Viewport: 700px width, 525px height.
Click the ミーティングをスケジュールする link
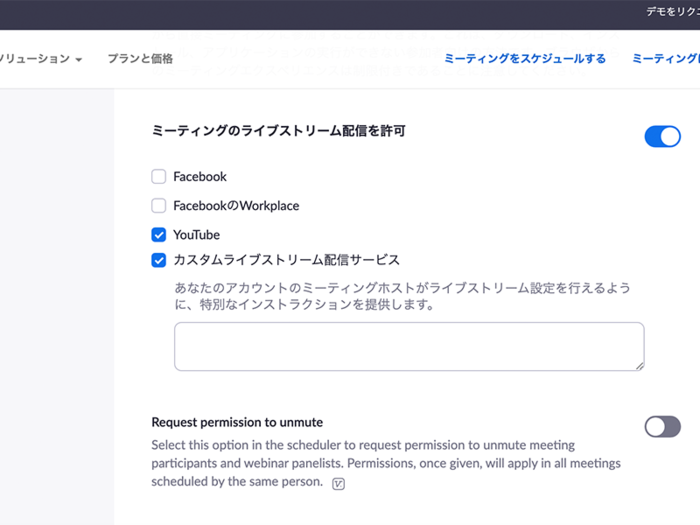point(524,59)
